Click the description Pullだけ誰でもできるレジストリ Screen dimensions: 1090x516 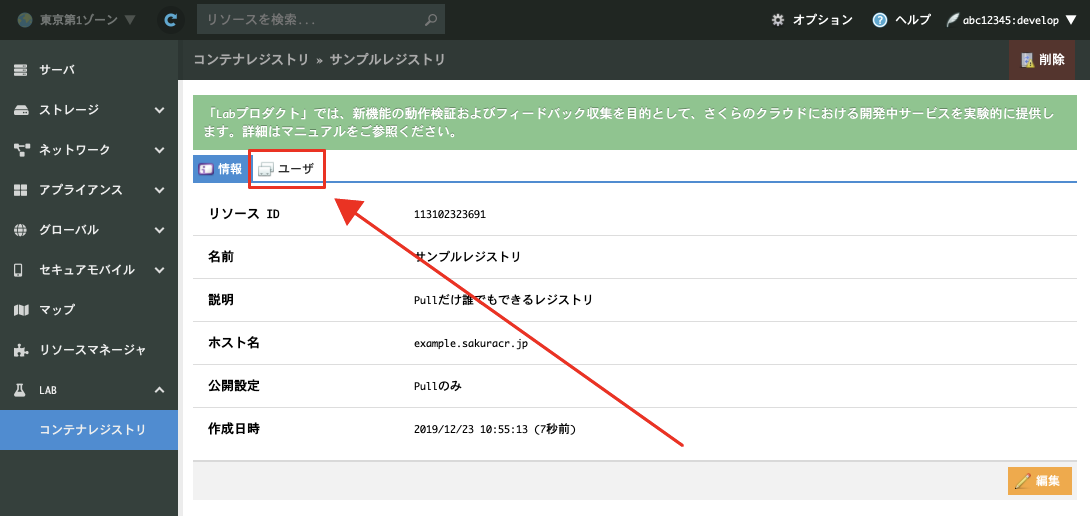503,300
